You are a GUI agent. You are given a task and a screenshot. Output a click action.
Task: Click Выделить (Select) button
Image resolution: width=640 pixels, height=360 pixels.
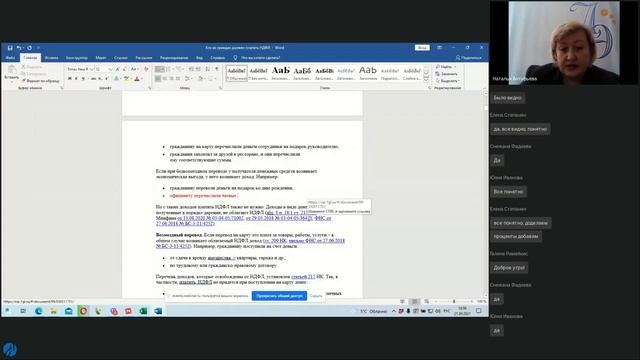point(447,81)
